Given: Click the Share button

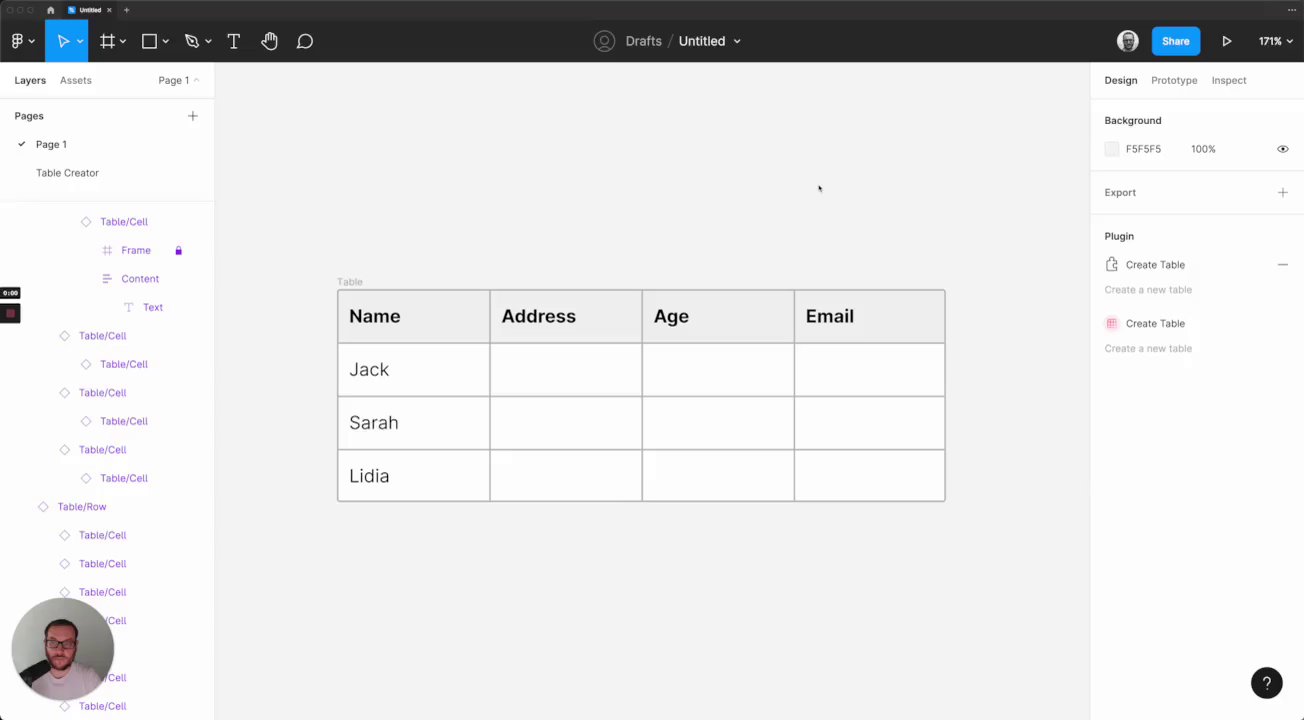Looking at the screenshot, I should [x=1176, y=41].
